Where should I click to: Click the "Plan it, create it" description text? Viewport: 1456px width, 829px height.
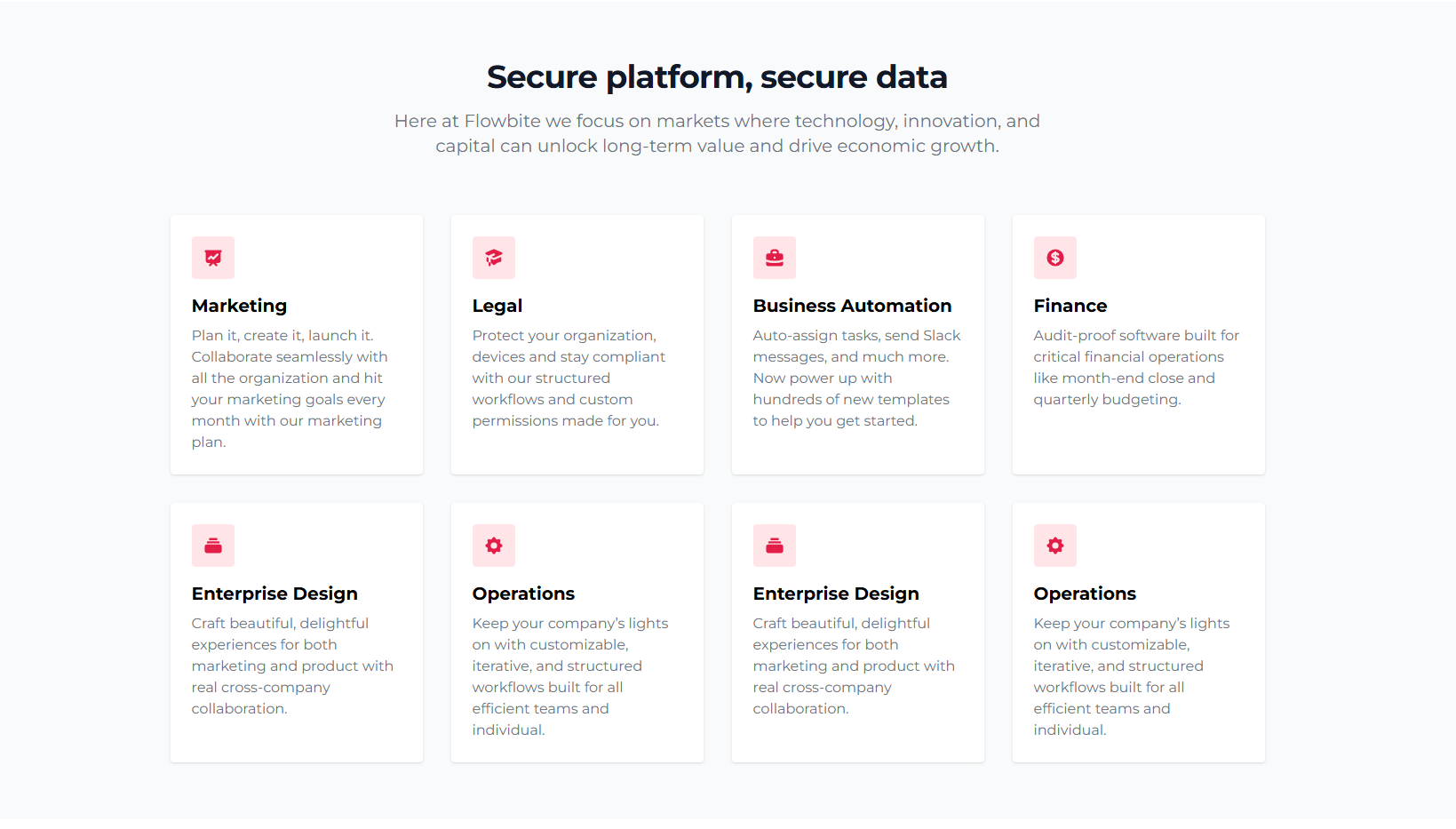290,388
